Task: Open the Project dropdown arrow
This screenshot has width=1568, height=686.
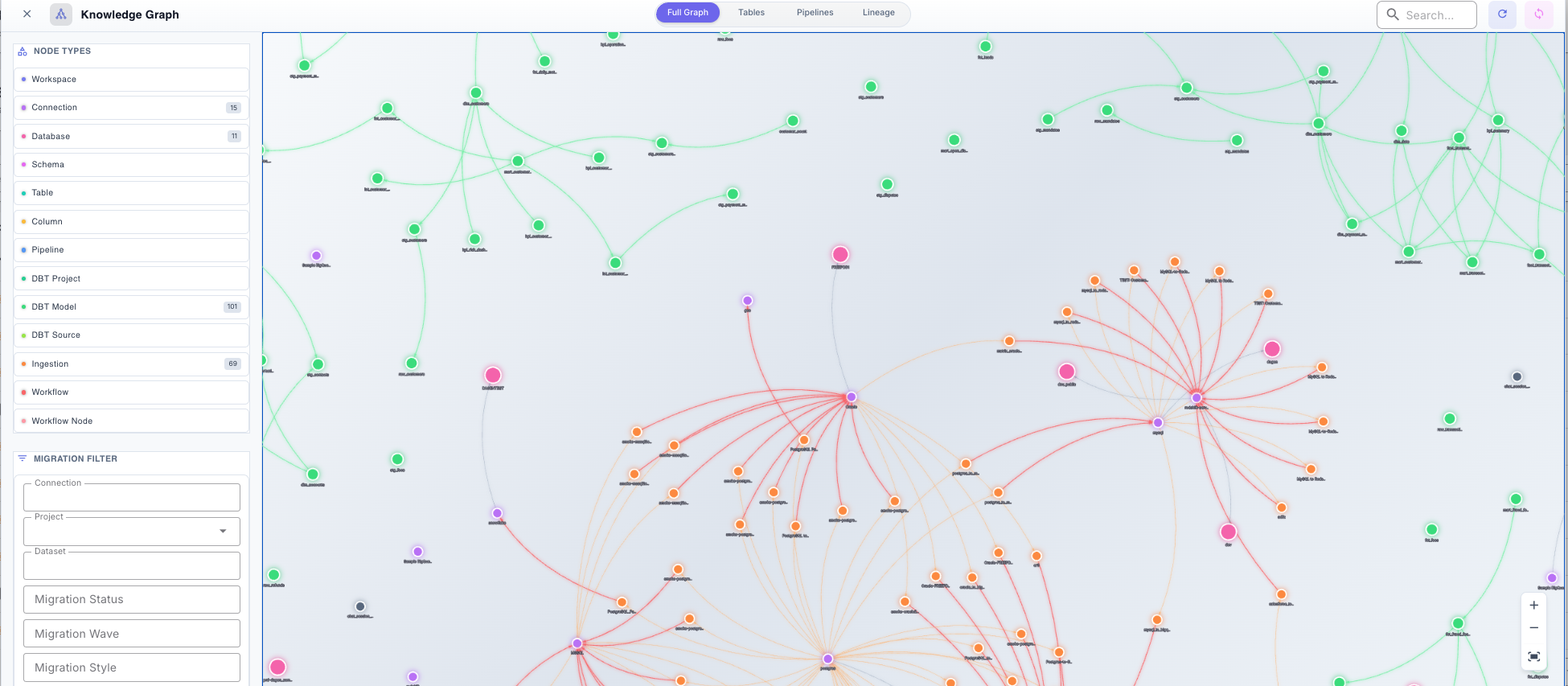Action: 223,531
